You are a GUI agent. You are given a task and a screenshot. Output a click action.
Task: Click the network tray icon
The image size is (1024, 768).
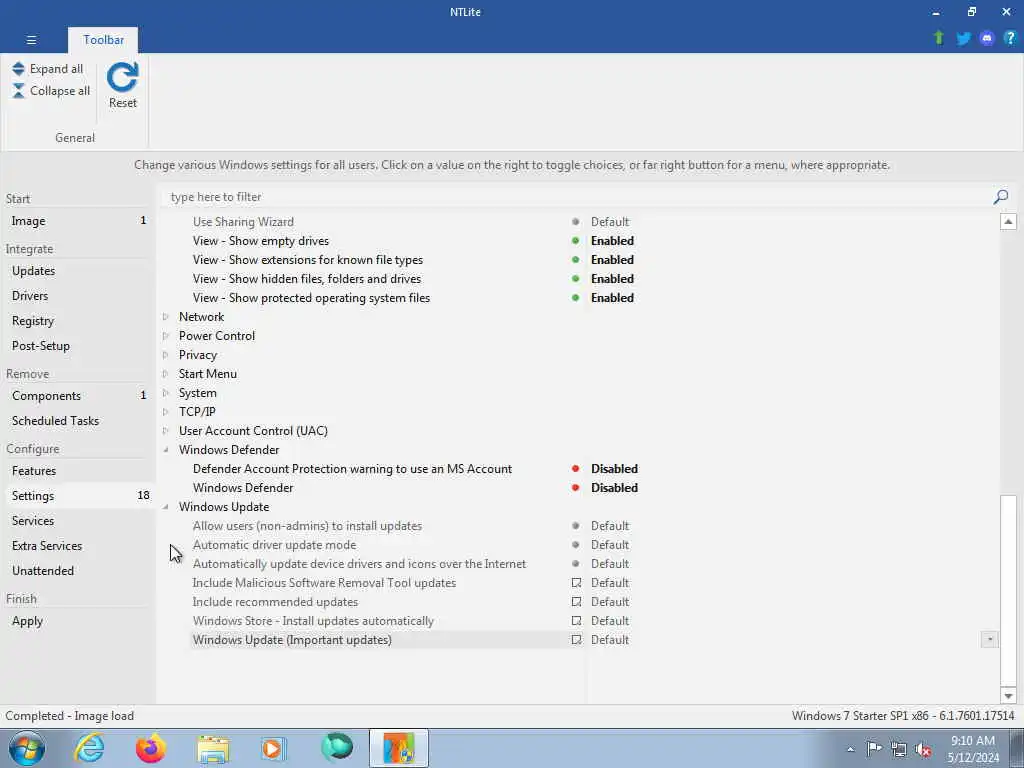click(x=899, y=749)
